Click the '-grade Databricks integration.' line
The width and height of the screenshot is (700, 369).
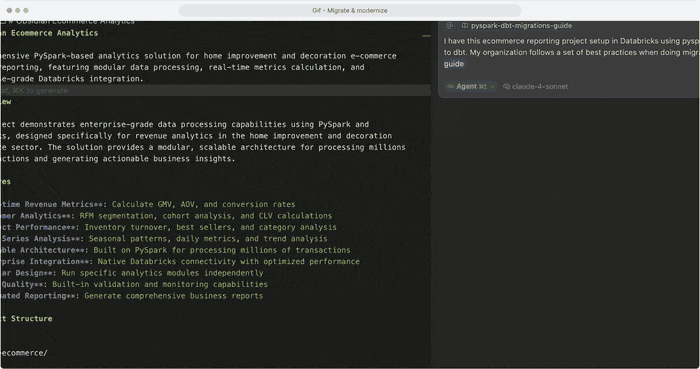click(72, 79)
